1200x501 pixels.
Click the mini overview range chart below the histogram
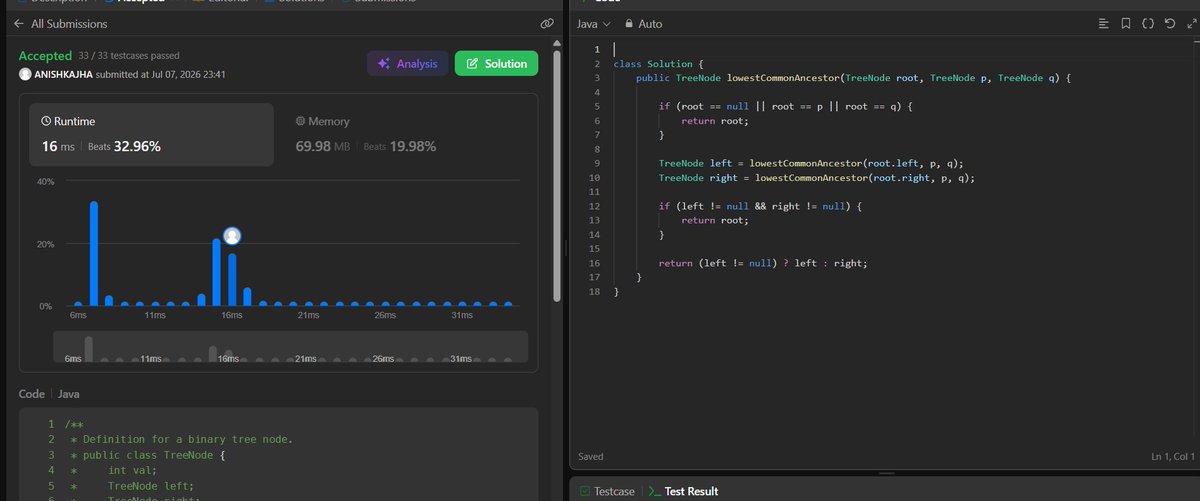point(290,348)
